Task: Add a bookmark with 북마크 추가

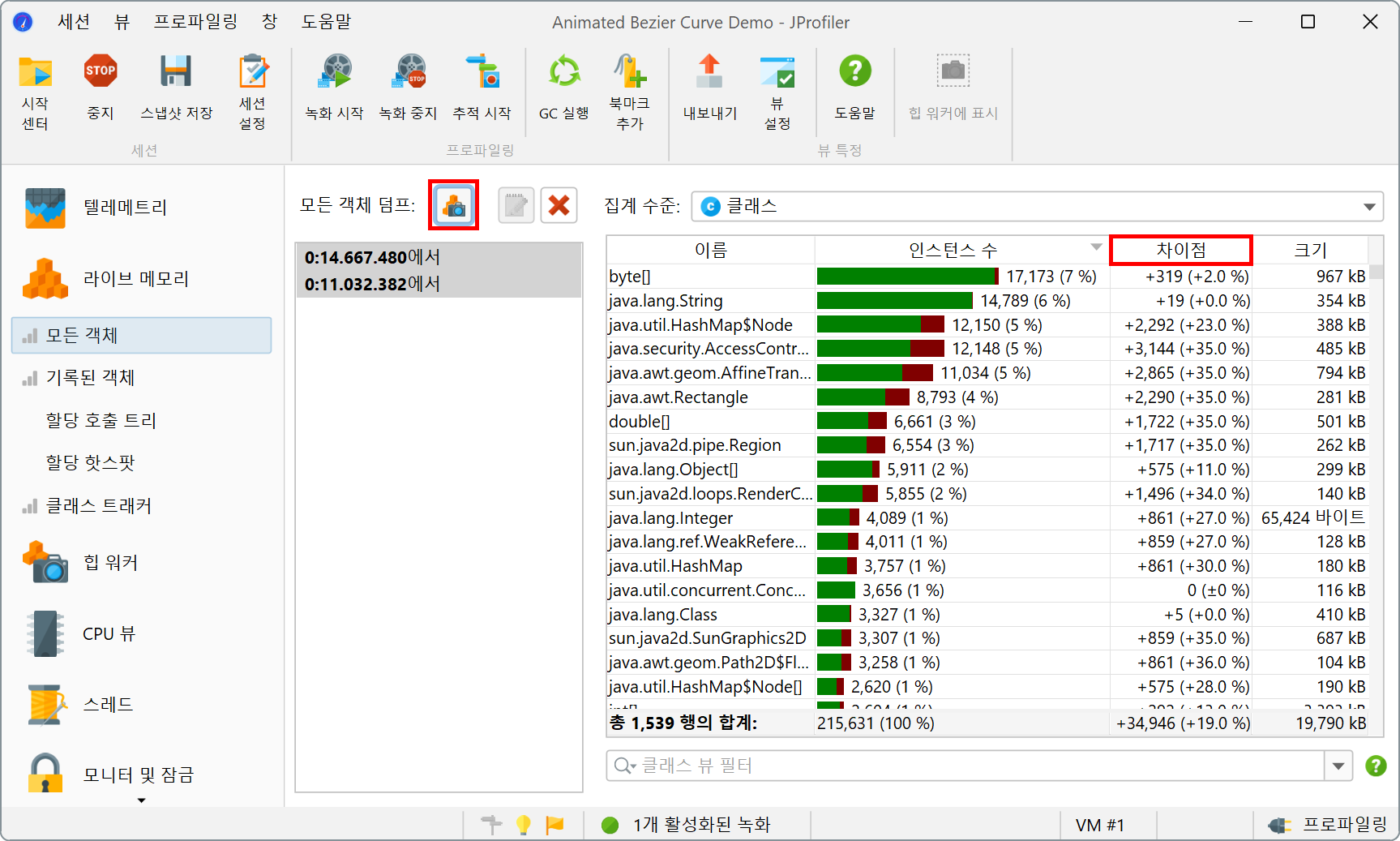Action: [630, 93]
